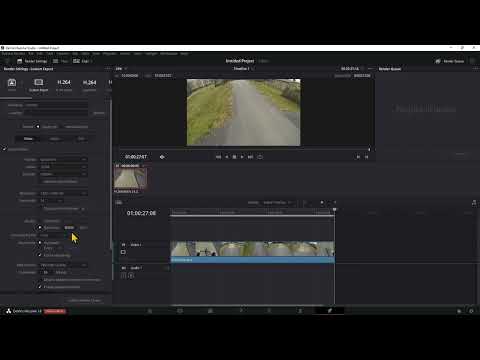Jump to first frame in viewer transport
480x360 pixels.
[218, 157]
